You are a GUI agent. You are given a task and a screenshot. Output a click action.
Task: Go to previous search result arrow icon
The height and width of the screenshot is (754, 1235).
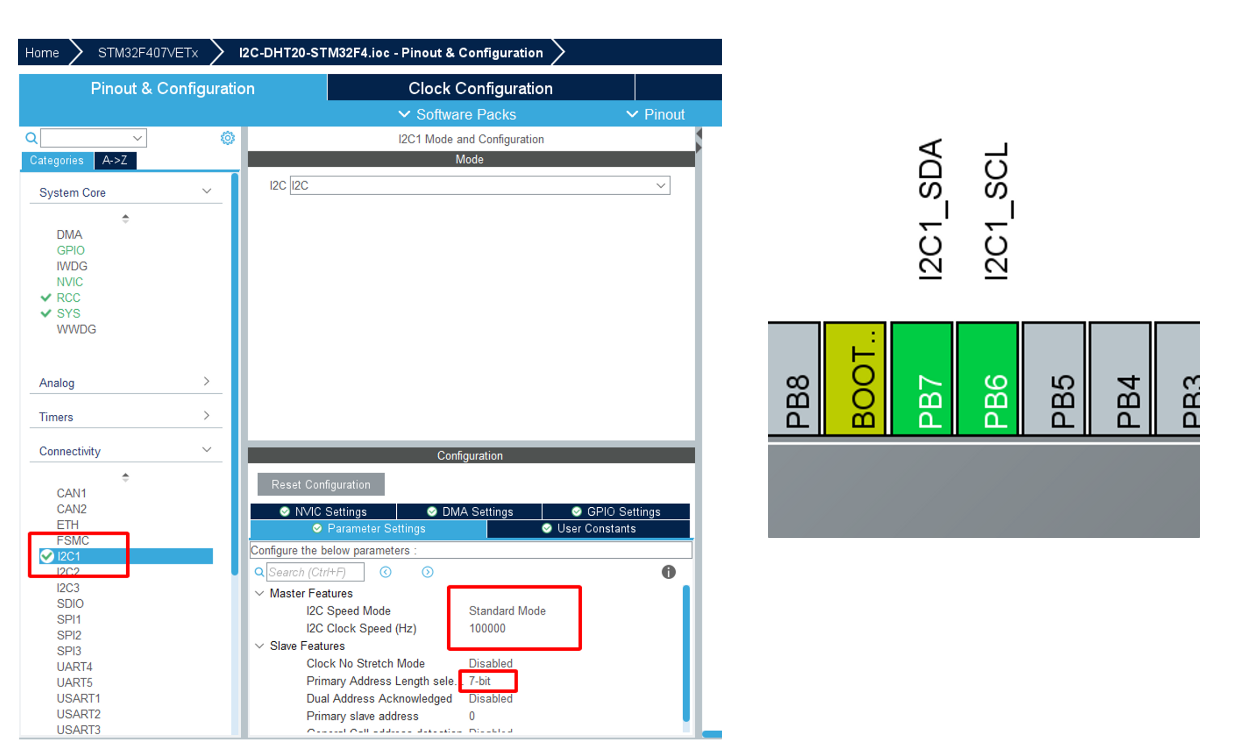click(x=385, y=572)
